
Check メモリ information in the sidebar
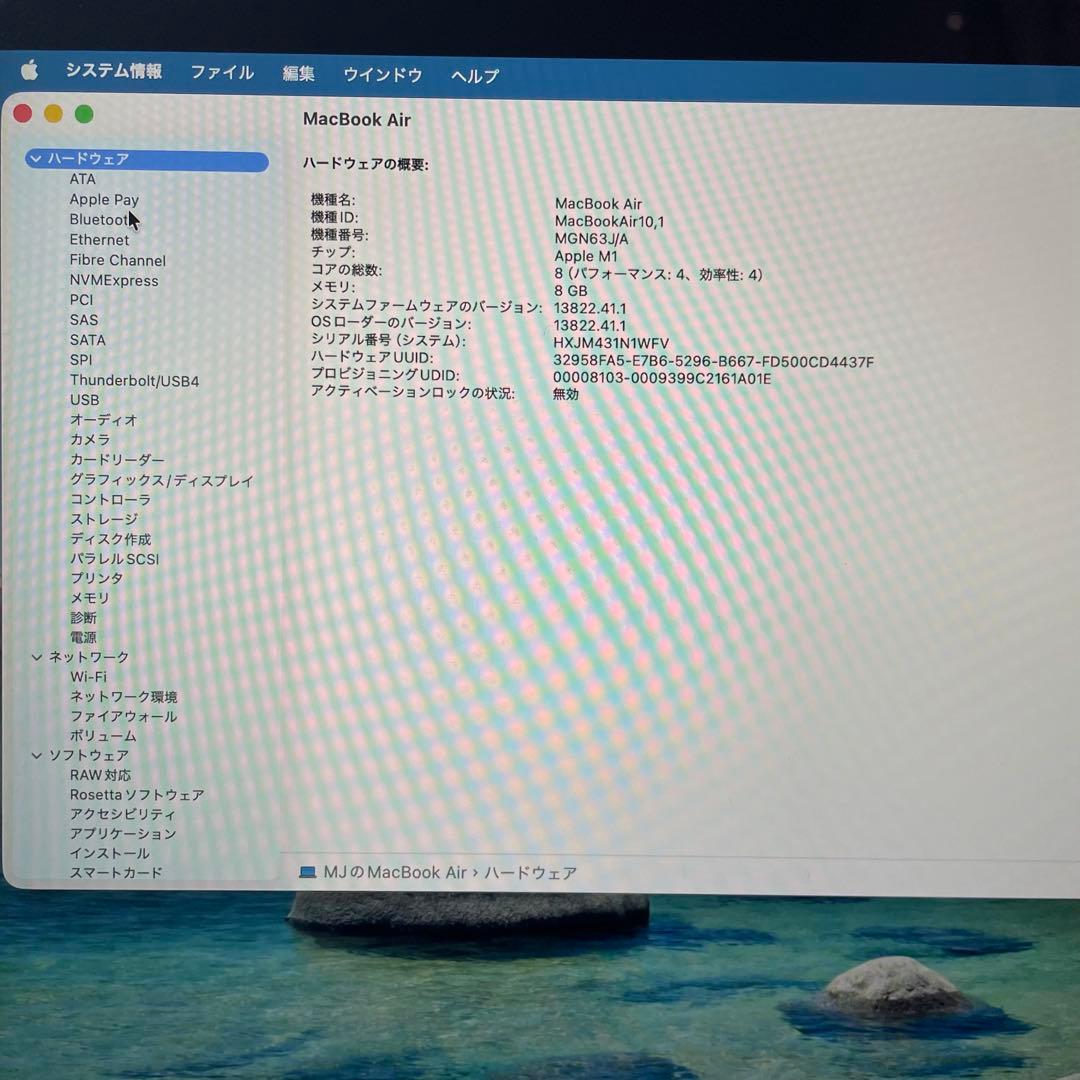pos(90,598)
